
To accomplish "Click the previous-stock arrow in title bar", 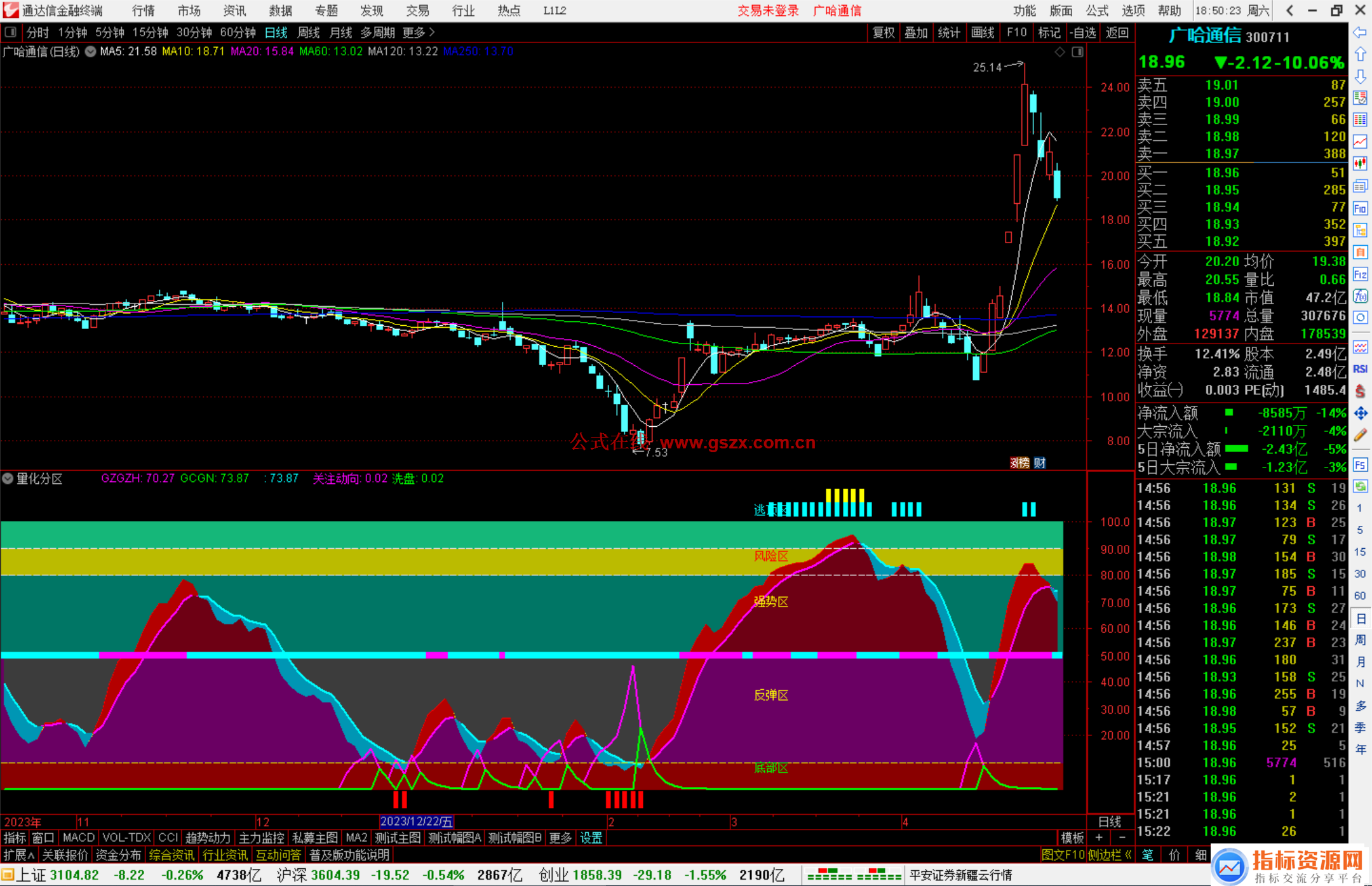I will coord(1289,10).
